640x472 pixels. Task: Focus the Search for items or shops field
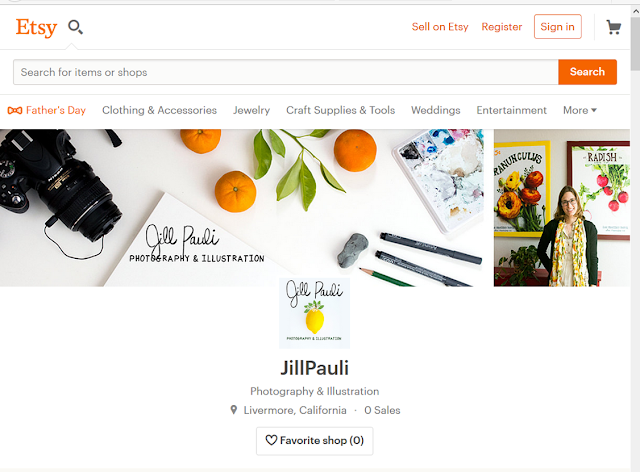286,72
